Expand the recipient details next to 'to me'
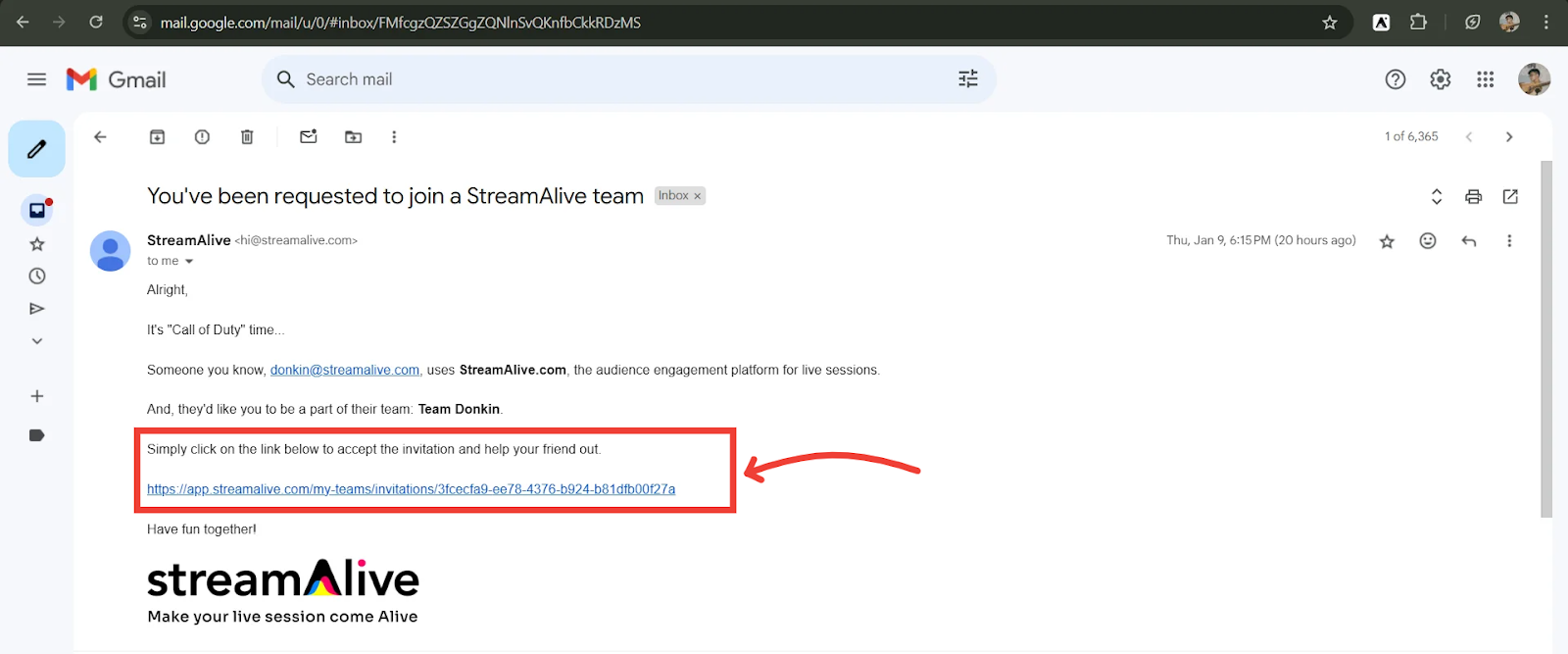1568x654 pixels. click(189, 262)
